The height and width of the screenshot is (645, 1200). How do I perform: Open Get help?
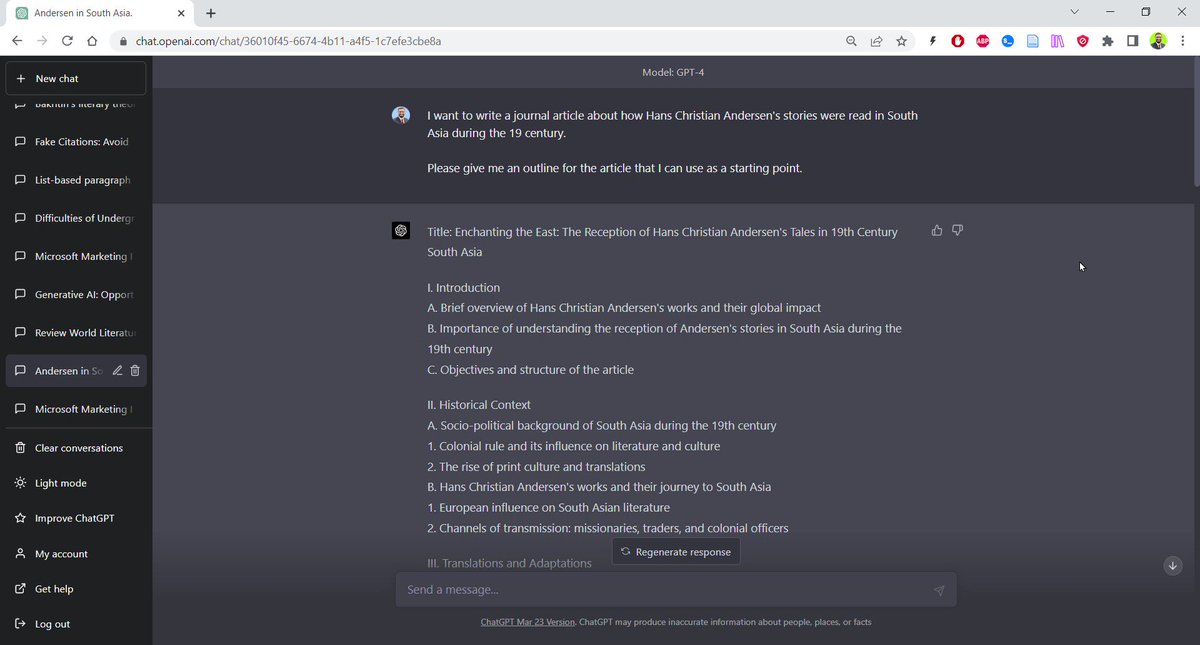76,589
